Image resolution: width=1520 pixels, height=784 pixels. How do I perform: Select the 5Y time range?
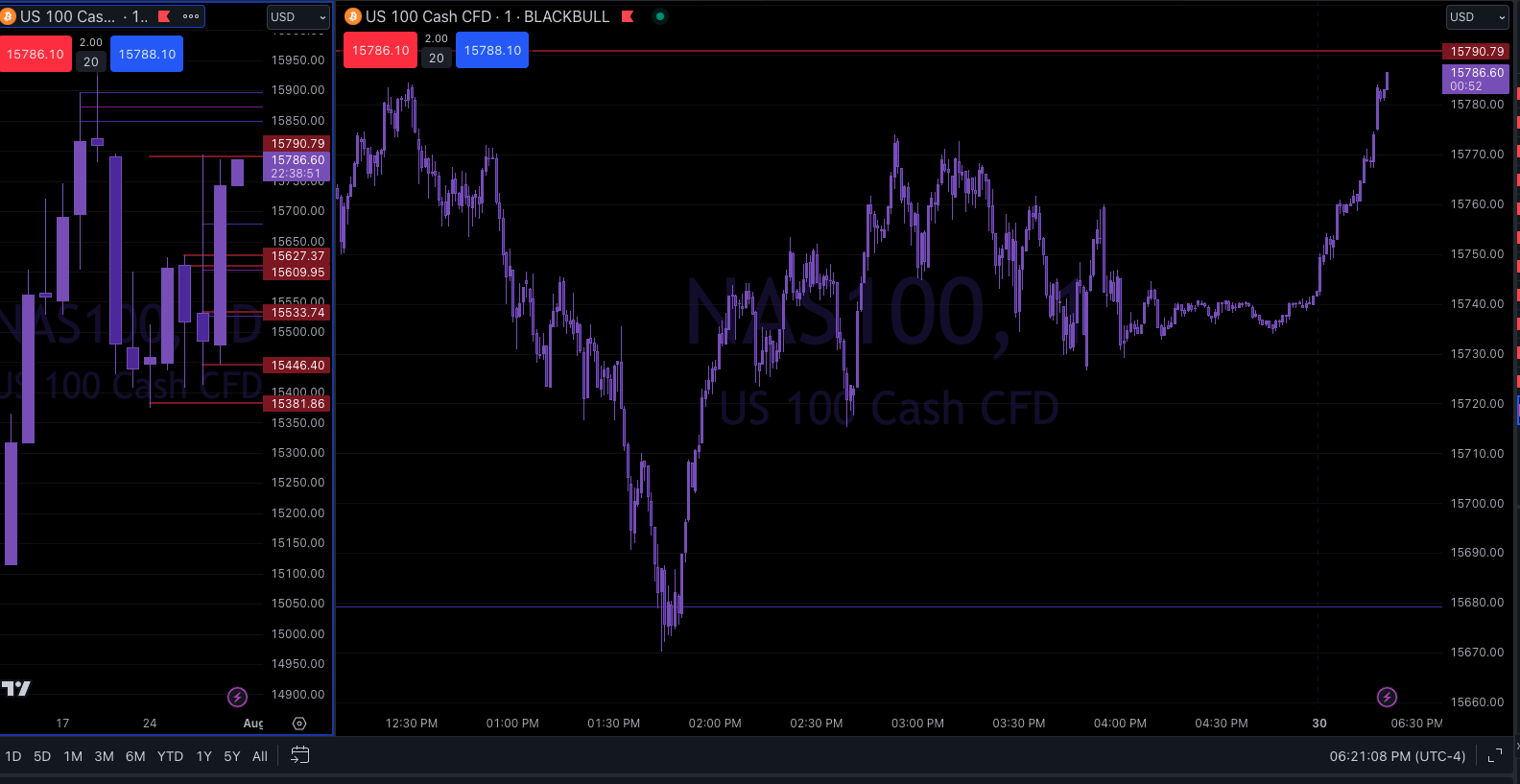click(231, 756)
